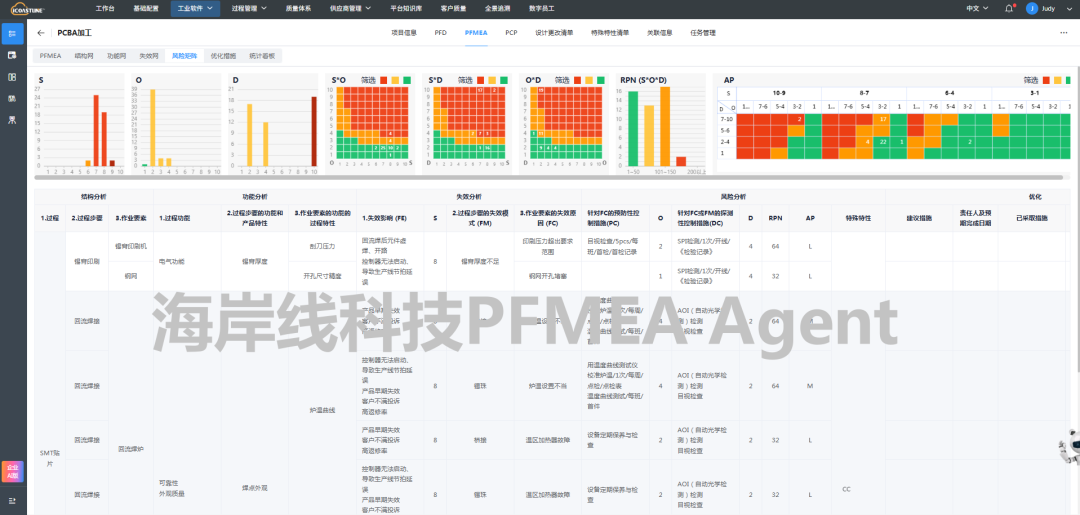
Task: Switch to 关联信息 tab
Action: tap(660, 32)
